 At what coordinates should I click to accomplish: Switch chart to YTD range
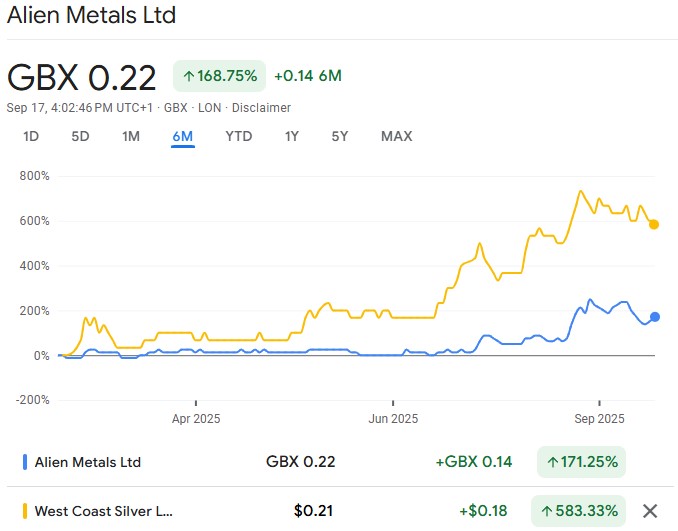tap(239, 137)
